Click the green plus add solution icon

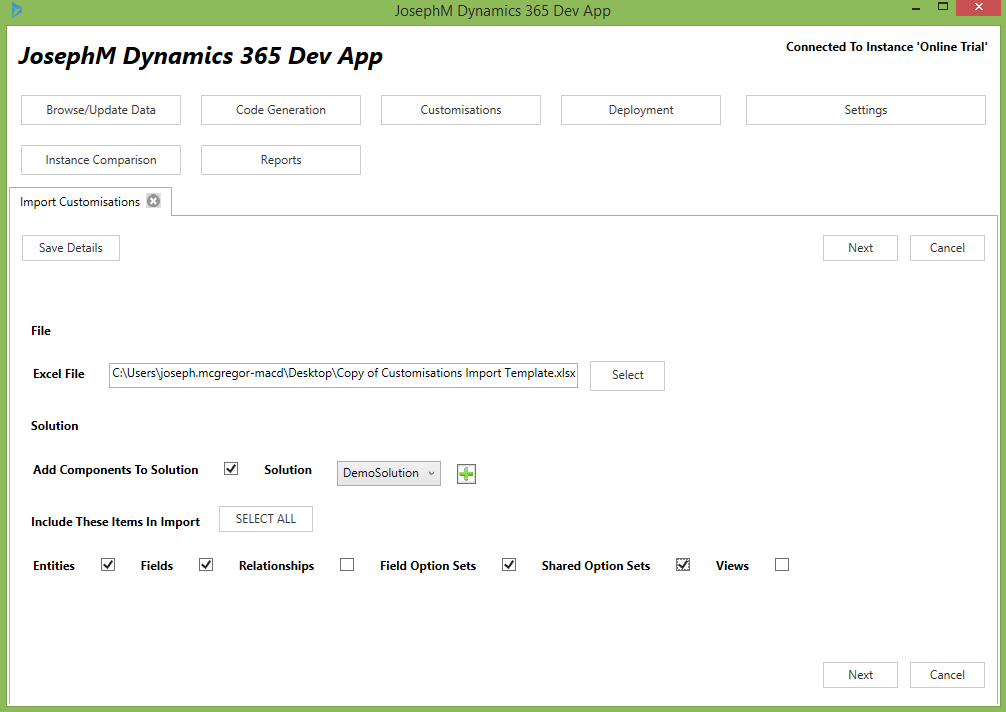point(466,474)
